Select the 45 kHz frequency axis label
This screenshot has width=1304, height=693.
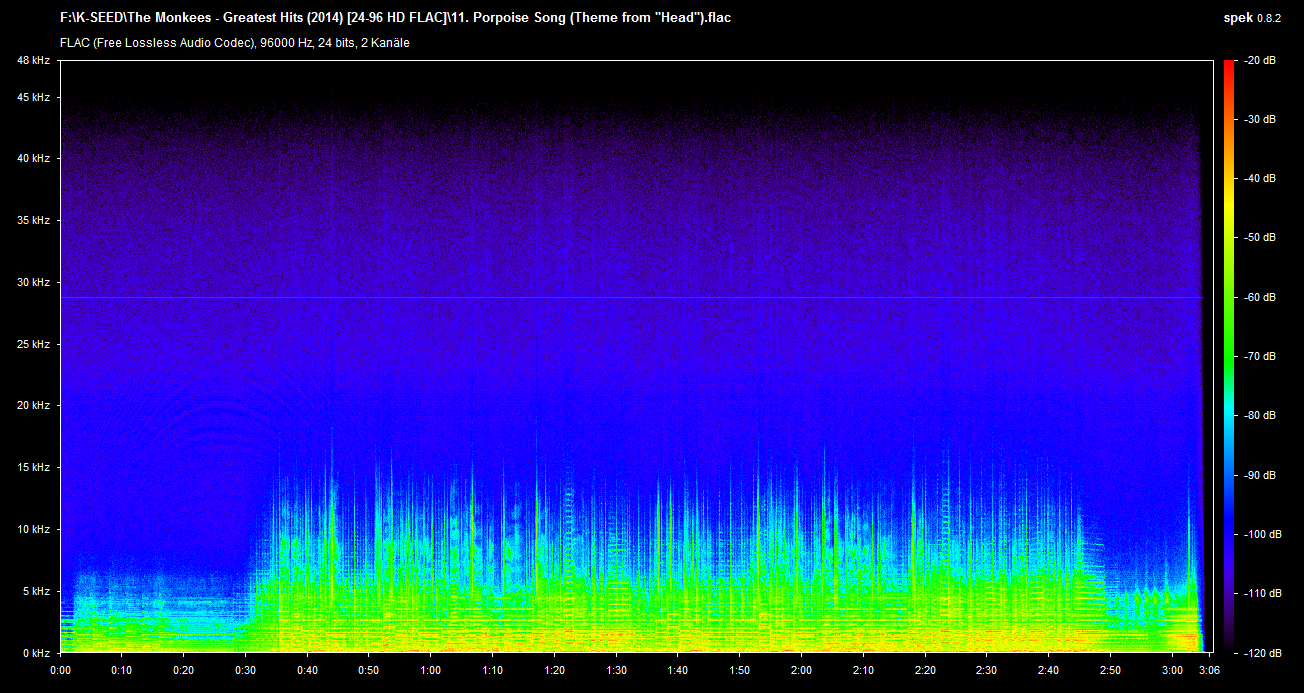click(33, 98)
